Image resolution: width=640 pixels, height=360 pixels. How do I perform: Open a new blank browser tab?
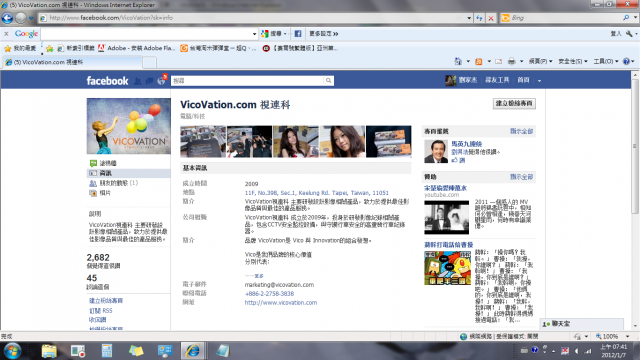click(x=149, y=62)
